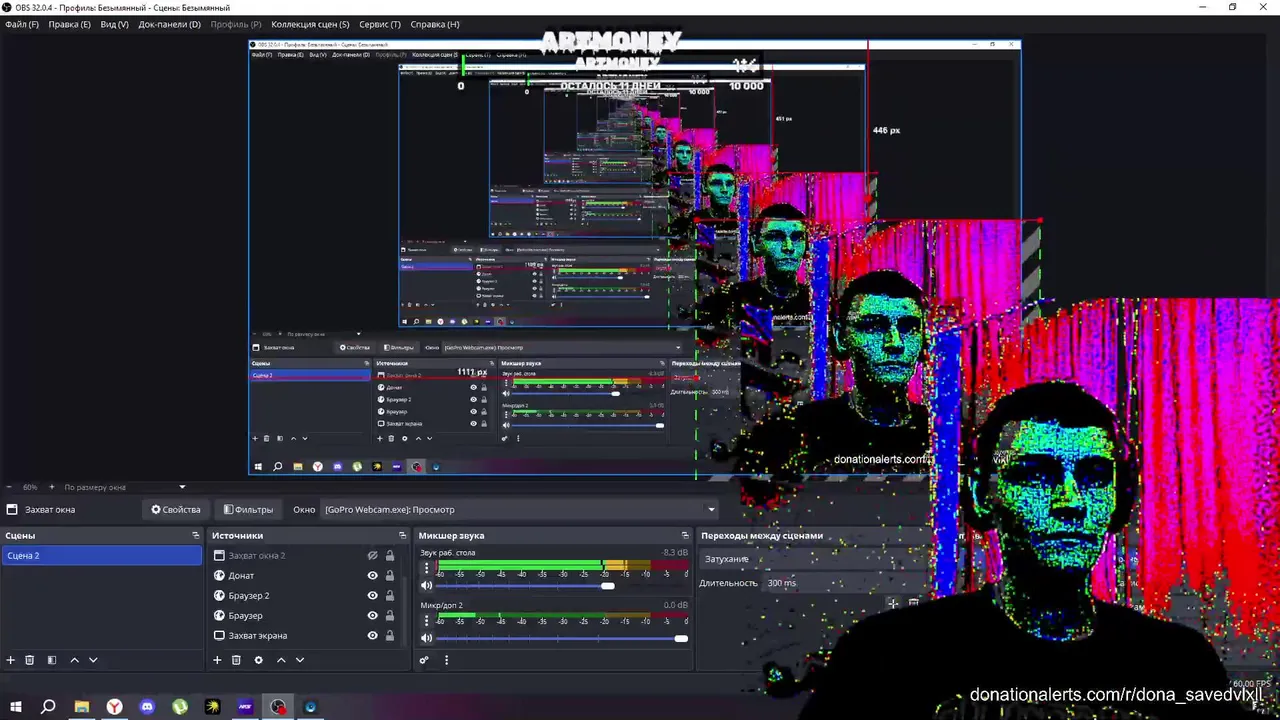This screenshot has width=1280, height=720.
Task: Pop out the Сцены dock panel
Action: [x=196, y=536]
